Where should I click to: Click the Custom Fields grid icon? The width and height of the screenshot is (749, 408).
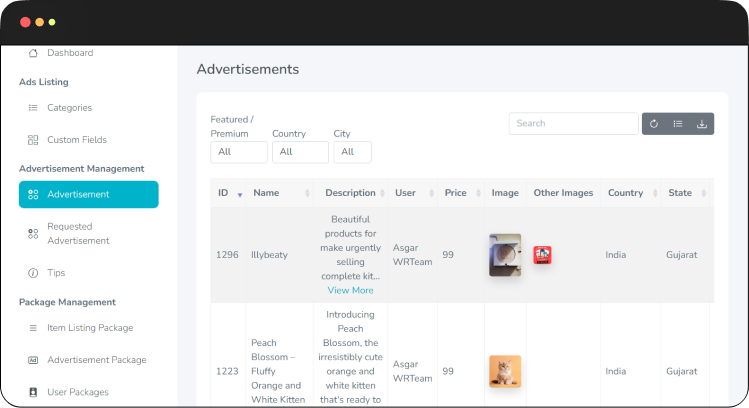tap(33, 140)
